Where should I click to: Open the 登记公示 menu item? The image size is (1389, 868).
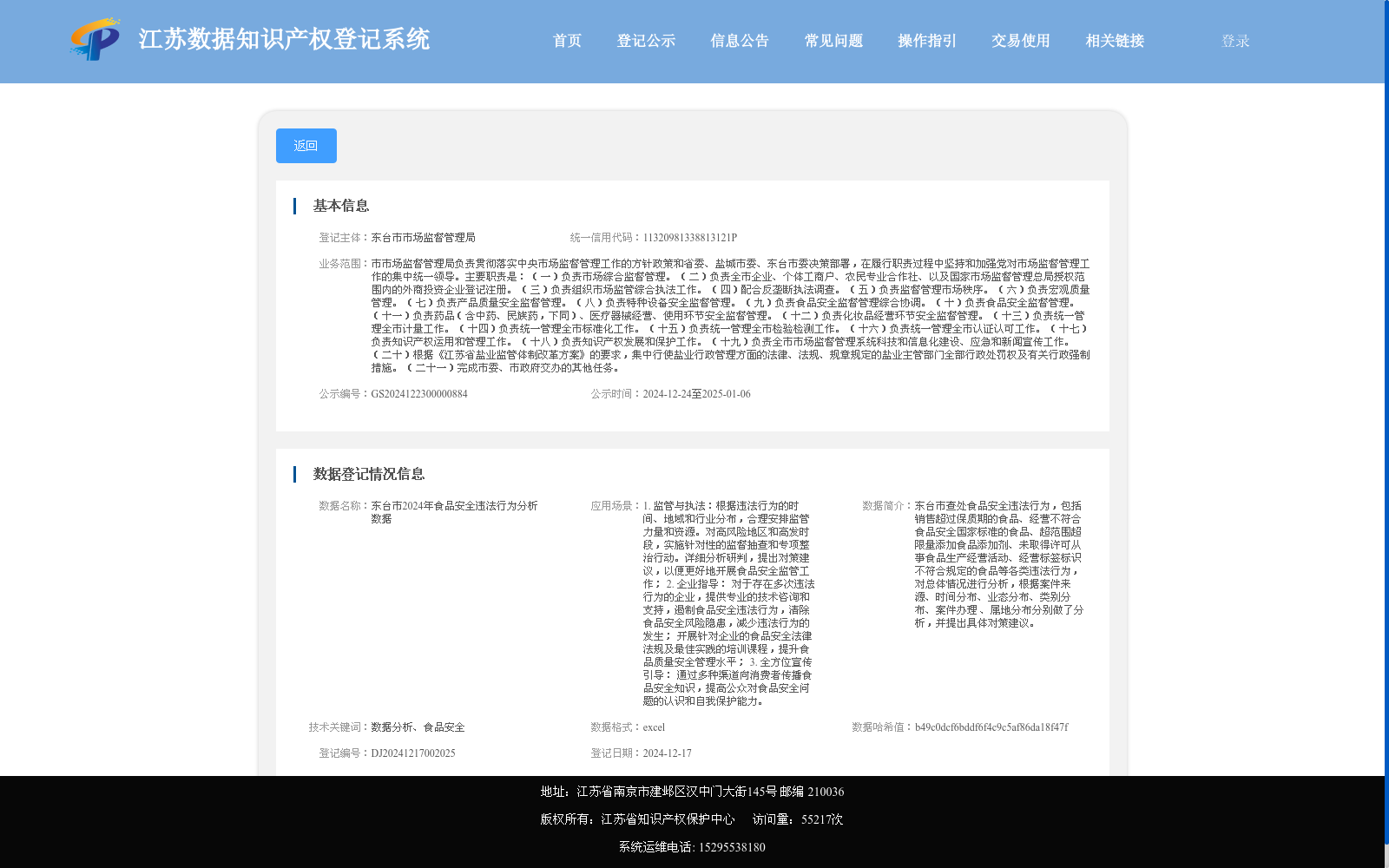pyautogui.click(x=646, y=41)
